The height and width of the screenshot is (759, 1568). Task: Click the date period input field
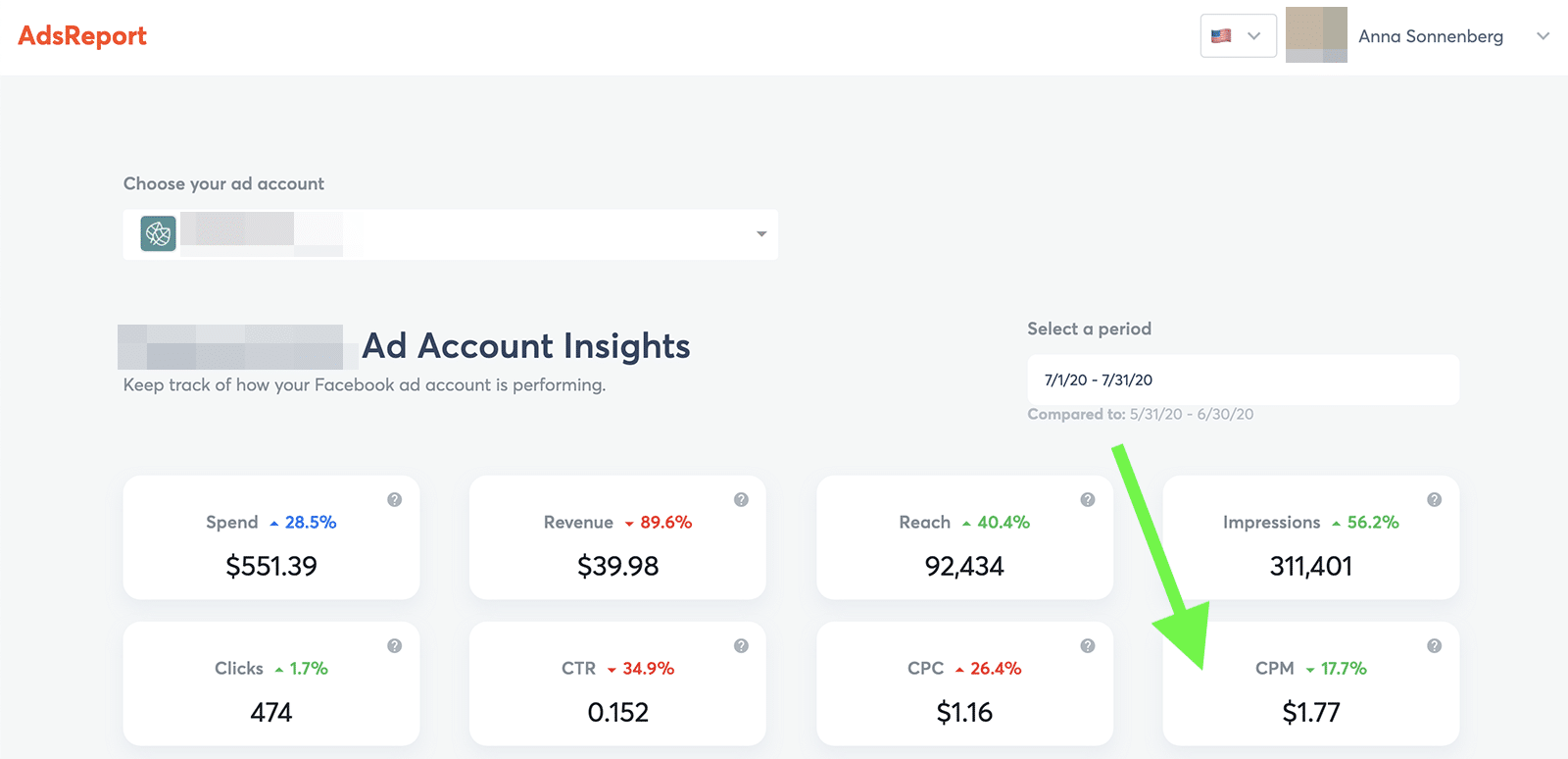pyautogui.click(x=1243, y=379)
